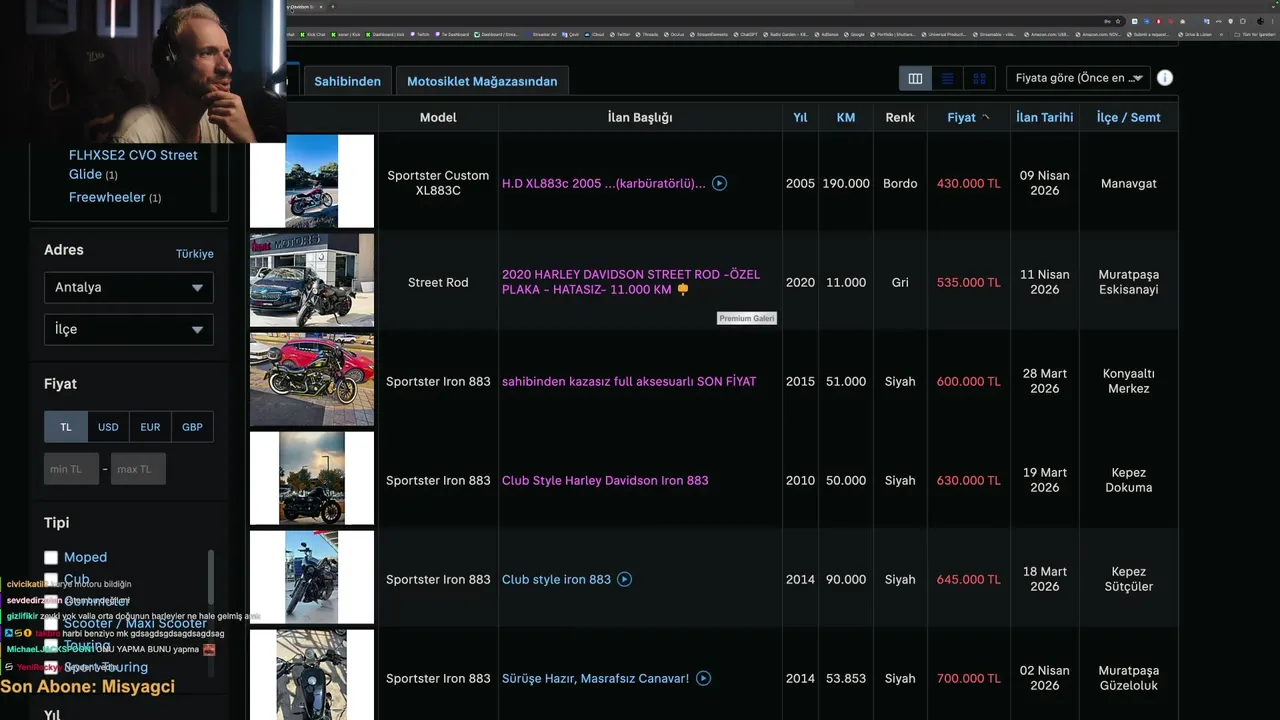1280x720 pixels.
Task: Open sahibinden kazasız full aksesuarlı listing
Action: click(629, 381)
